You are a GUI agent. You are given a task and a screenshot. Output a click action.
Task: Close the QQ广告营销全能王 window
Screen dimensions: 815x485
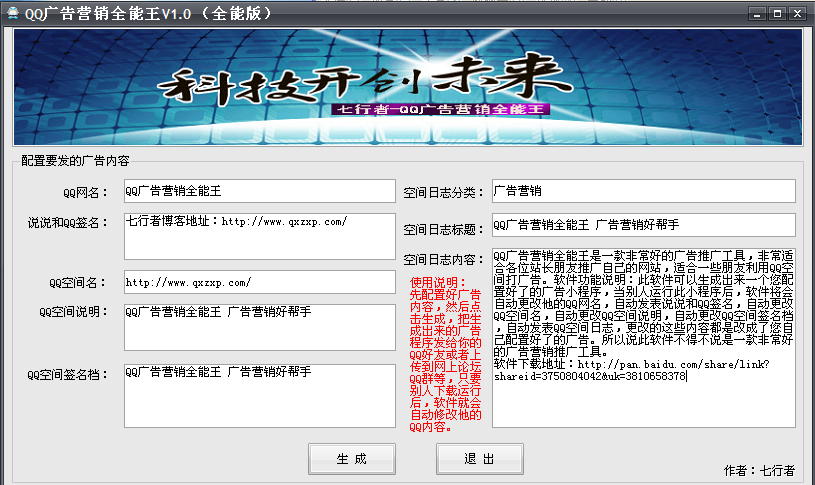pyautogui.click(x=797, y=14)
